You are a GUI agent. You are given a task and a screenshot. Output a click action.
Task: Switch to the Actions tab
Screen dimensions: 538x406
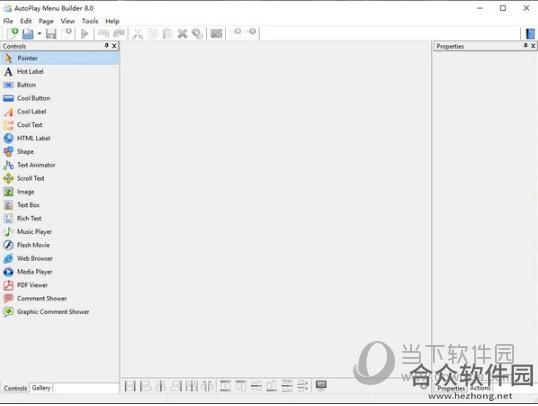(x=480, y=388)
